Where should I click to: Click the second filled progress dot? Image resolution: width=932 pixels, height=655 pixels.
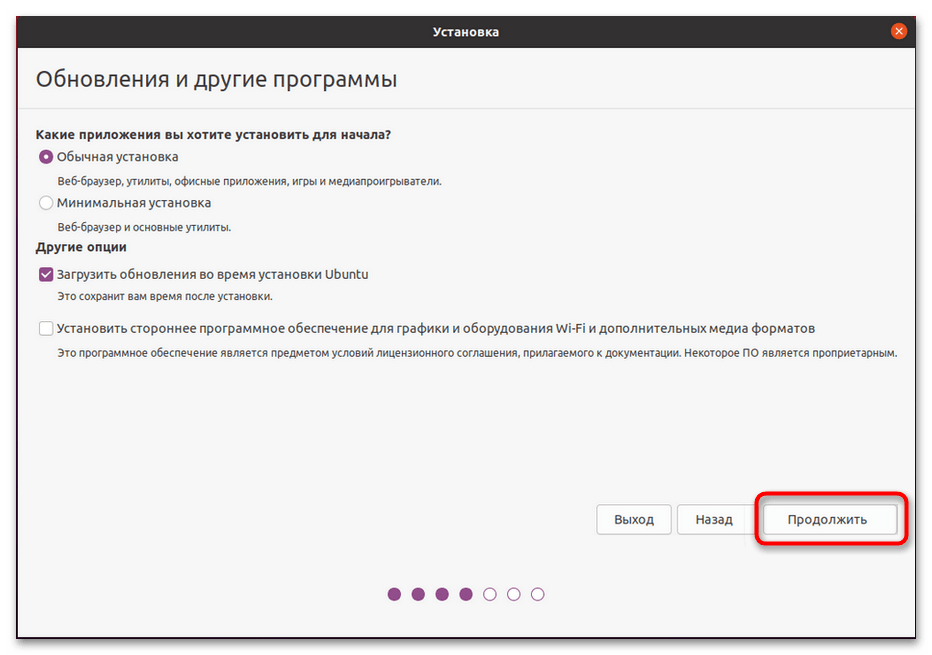pos(418,594)
